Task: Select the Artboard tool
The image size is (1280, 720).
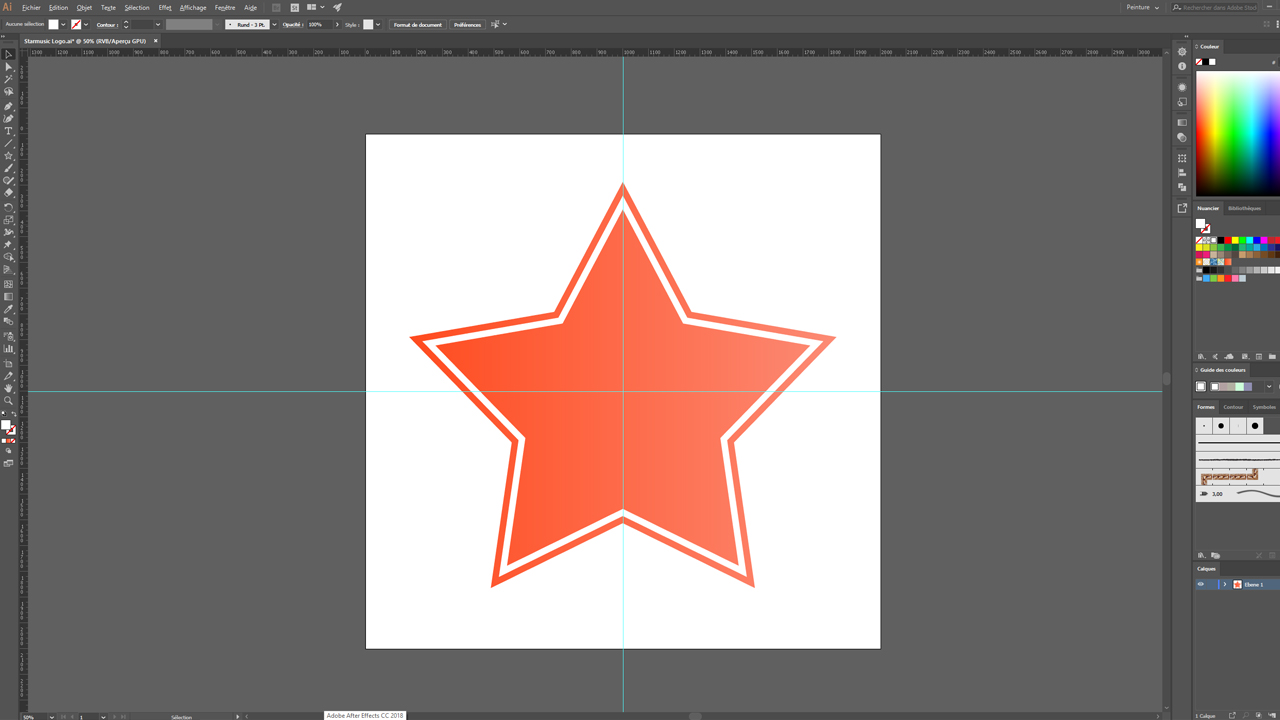Action: click(9, 363)
